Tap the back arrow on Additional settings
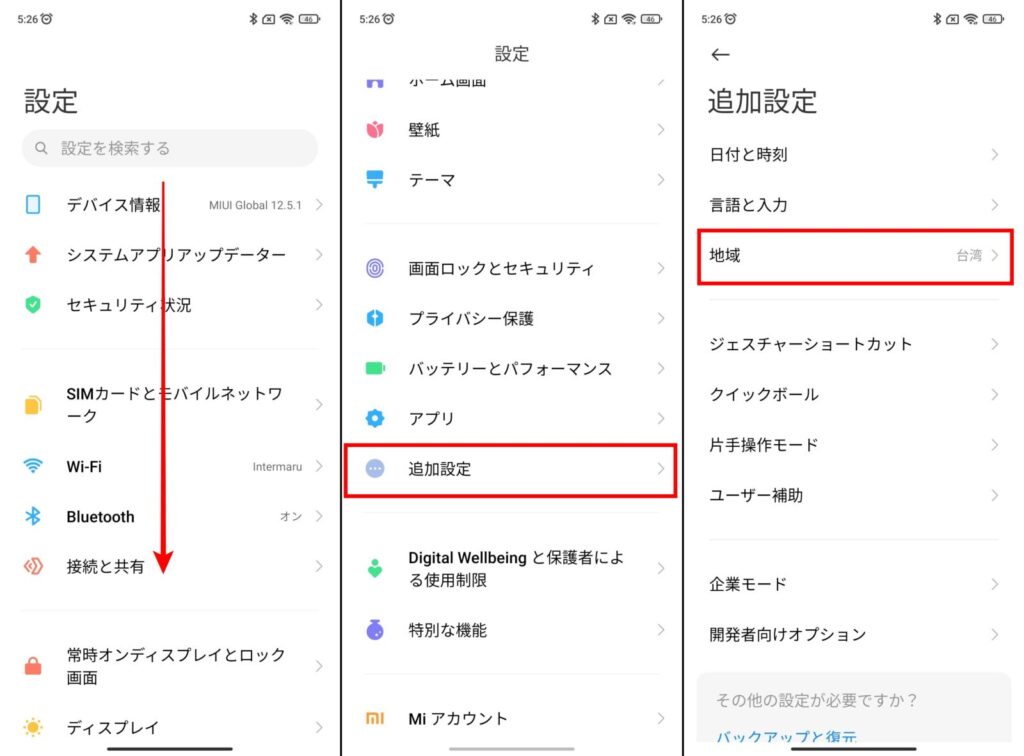 (x=720, y=55)
